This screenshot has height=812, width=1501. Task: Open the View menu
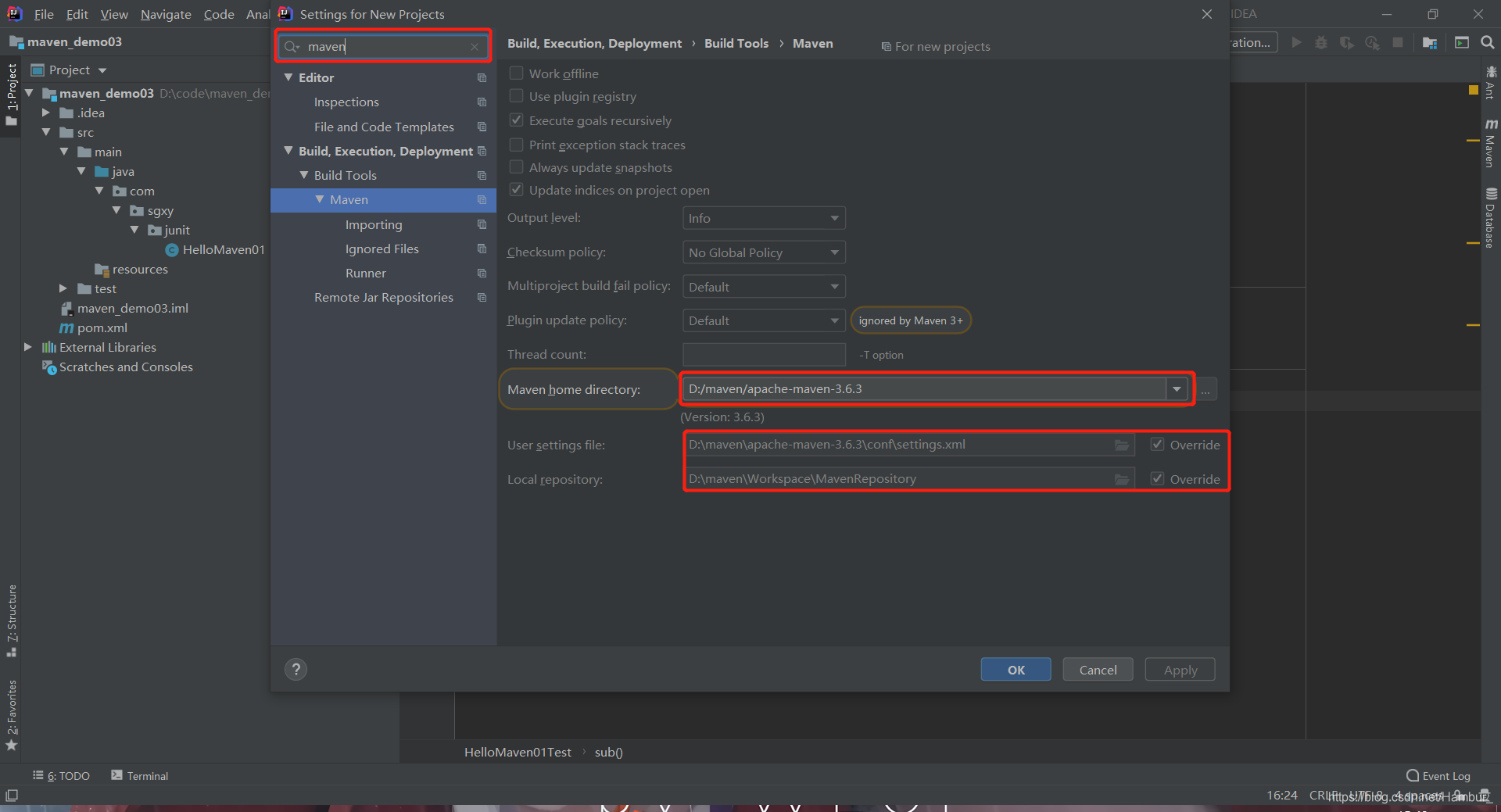pos(114,14)
